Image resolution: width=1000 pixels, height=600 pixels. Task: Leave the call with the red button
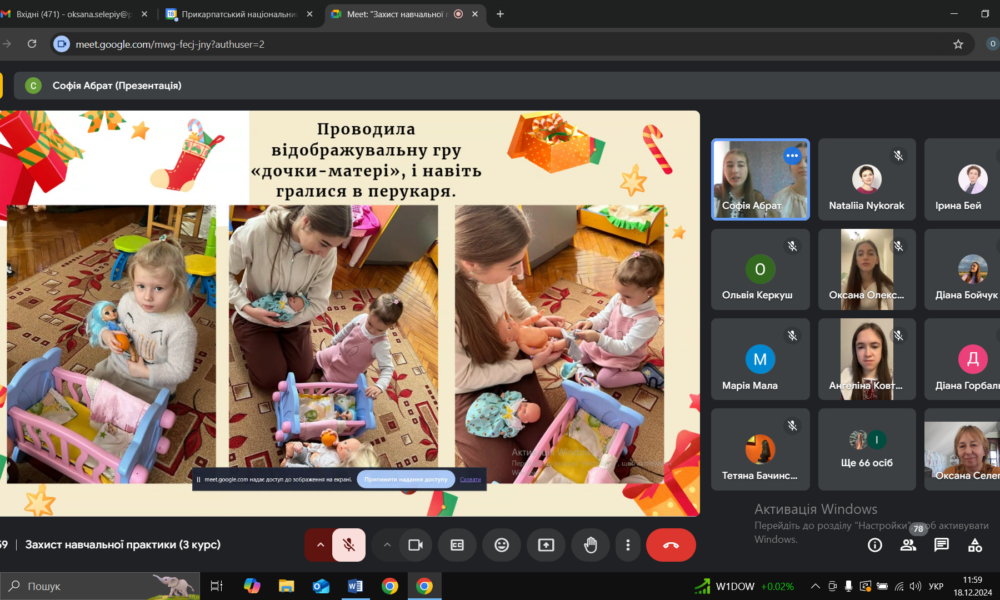coord(671,545)
